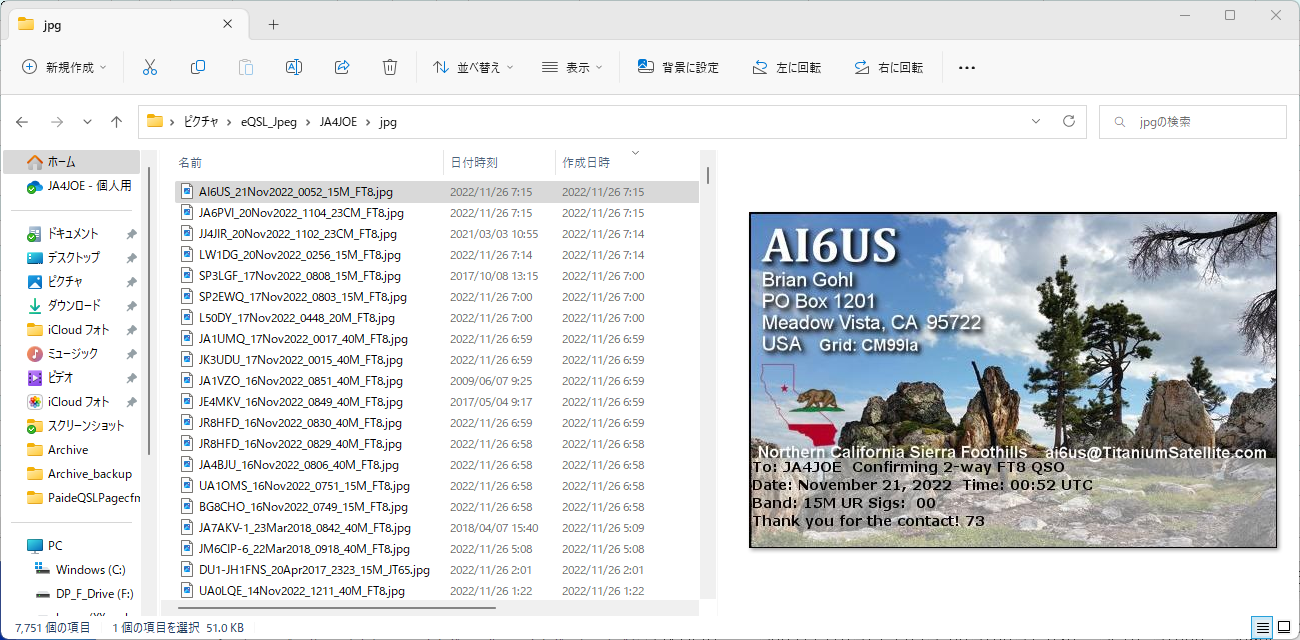
Task: Copy the selected file
Action: (x=197, y=67)
